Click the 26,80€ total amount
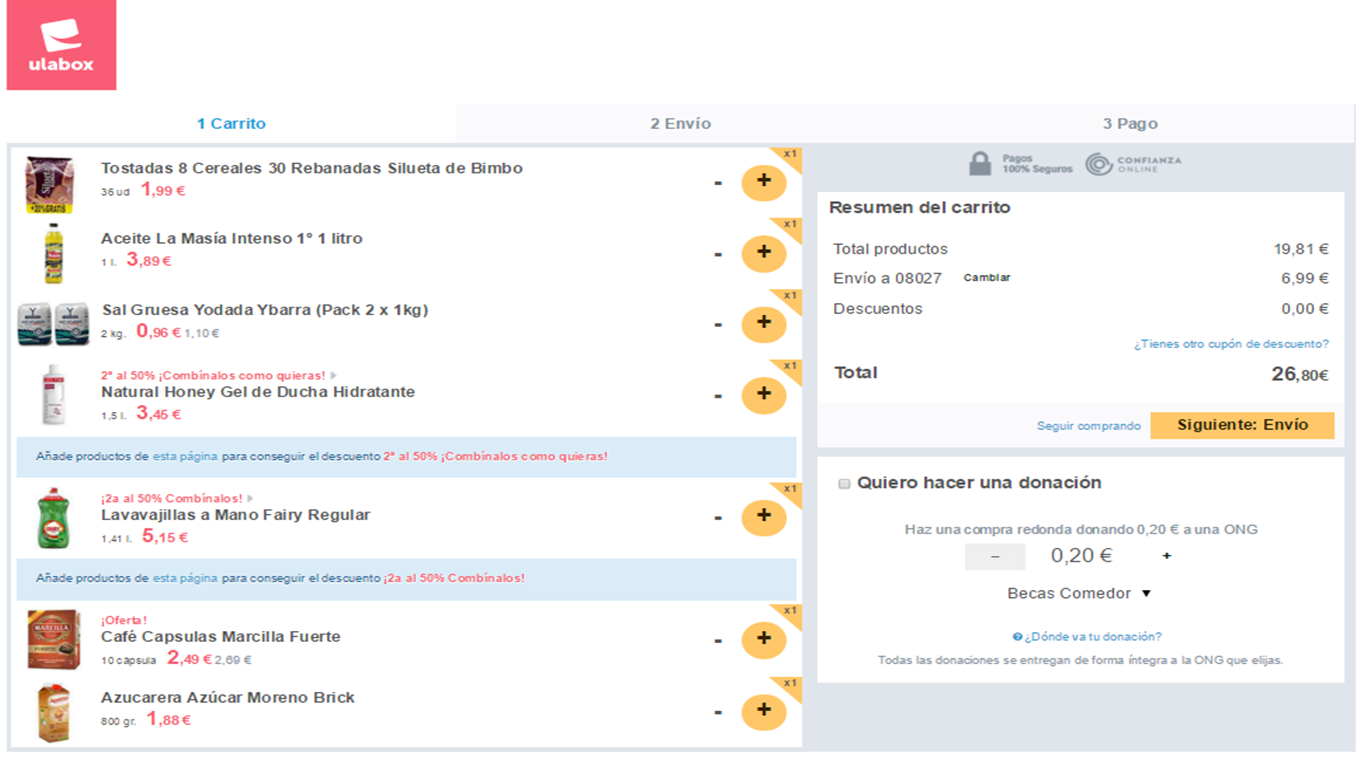Screen dimensions: 1364x767 pyautogui.click(x=1300, y=374)
